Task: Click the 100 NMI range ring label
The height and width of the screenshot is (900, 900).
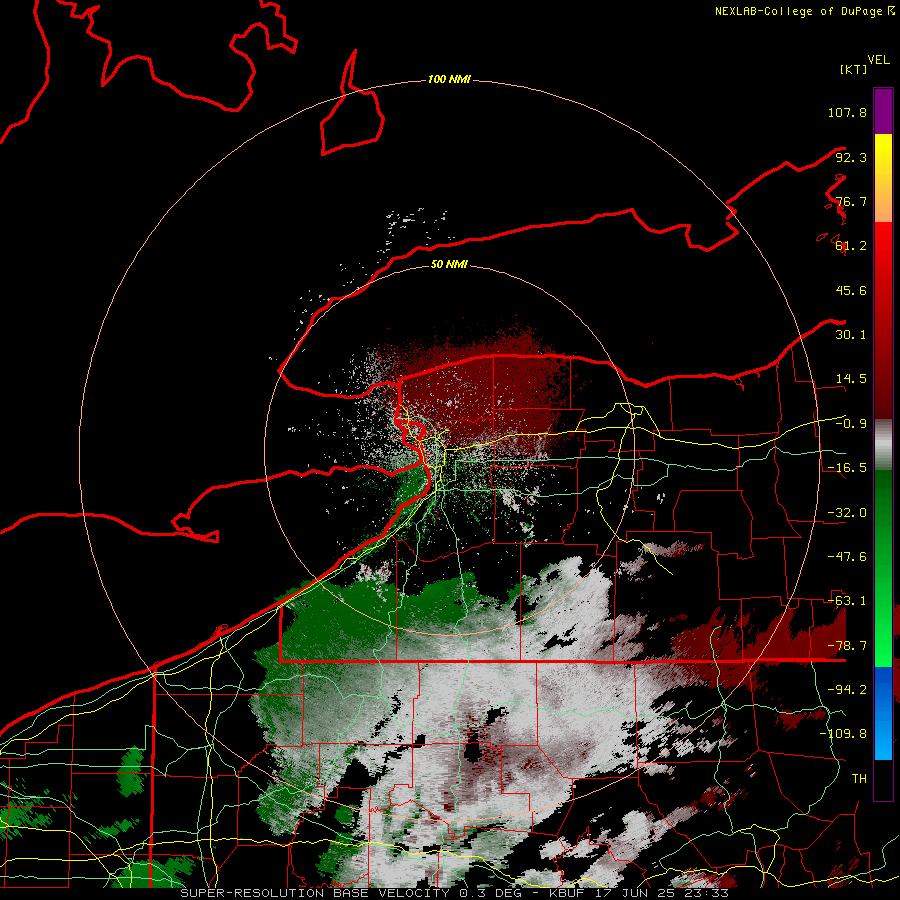Action: [x=449, y=79]
